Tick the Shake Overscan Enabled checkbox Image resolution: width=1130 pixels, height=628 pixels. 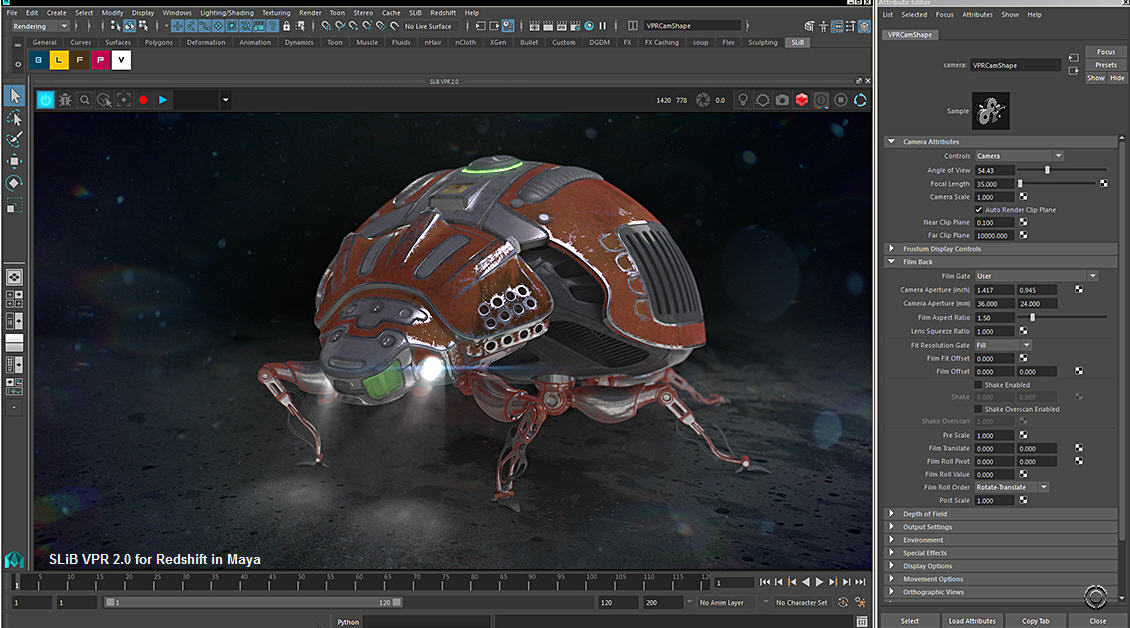979,409
